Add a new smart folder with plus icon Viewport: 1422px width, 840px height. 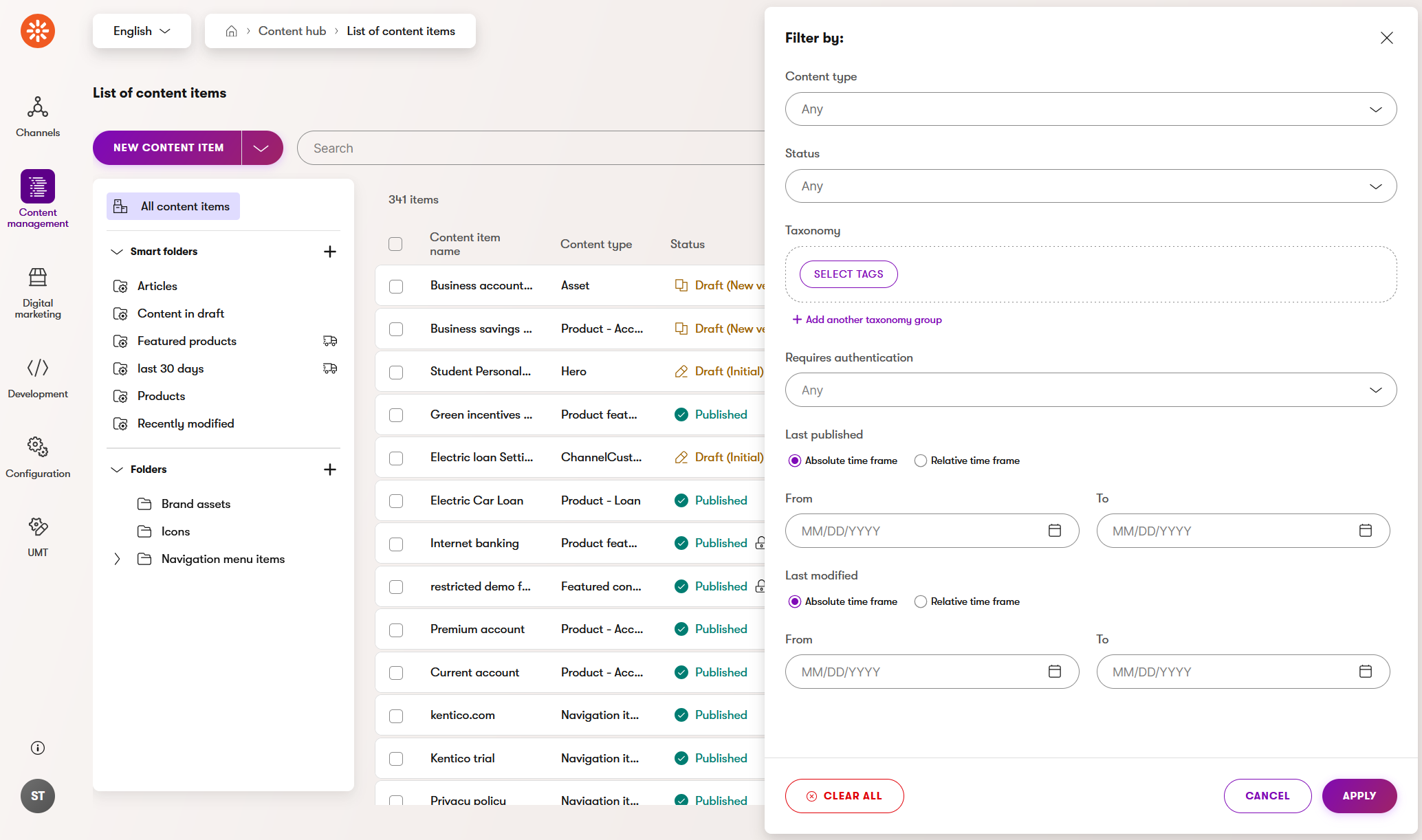click(x=330, y=252)
